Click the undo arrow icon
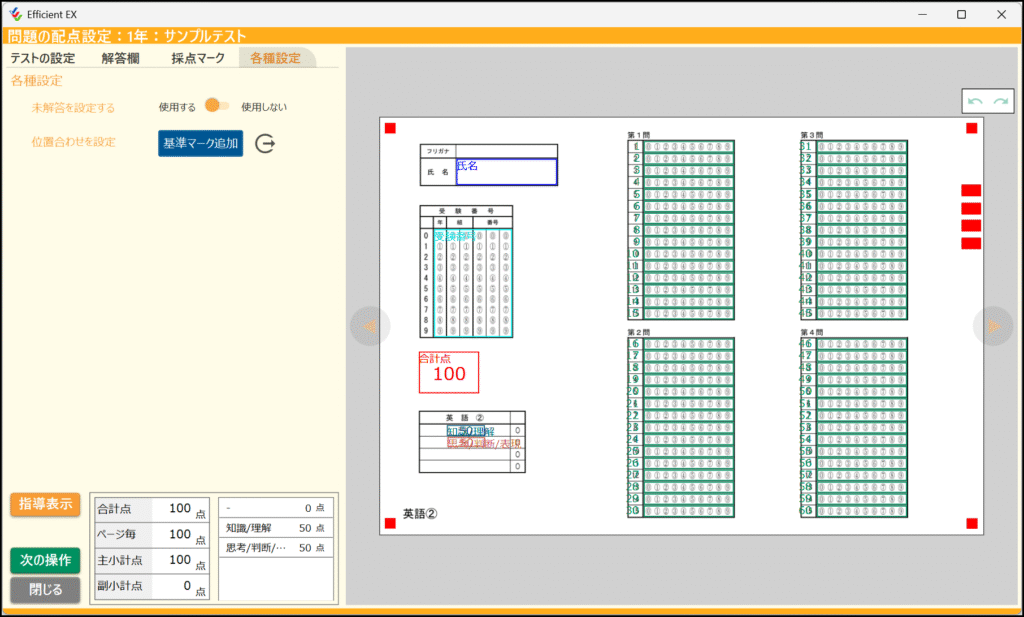 click(975, 102)
